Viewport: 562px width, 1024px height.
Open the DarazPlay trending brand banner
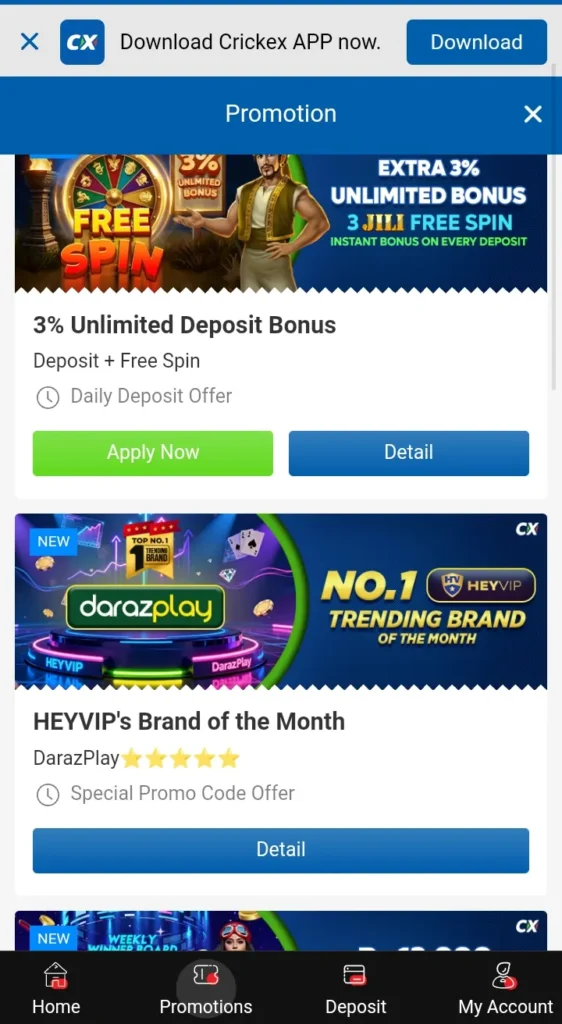[x=281, y=601]
